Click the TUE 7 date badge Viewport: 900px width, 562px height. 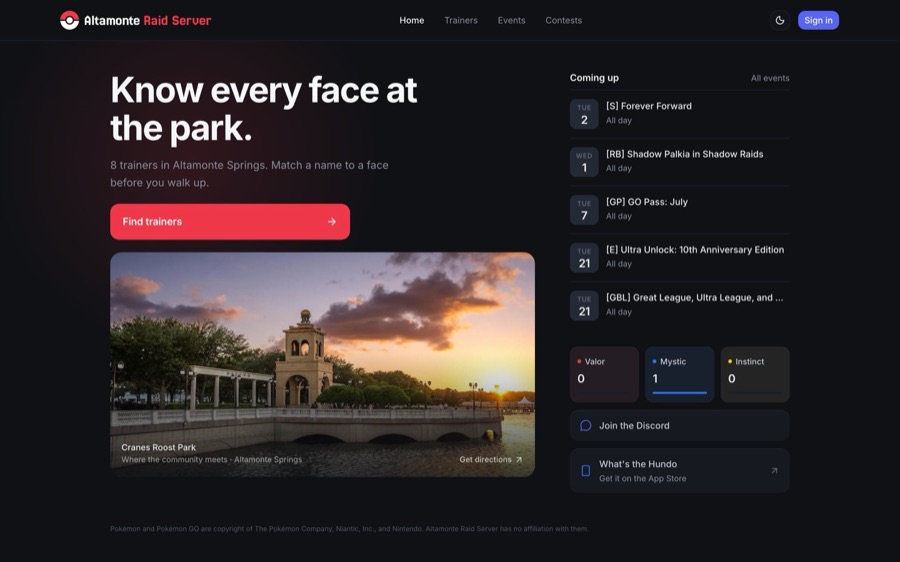584,210
